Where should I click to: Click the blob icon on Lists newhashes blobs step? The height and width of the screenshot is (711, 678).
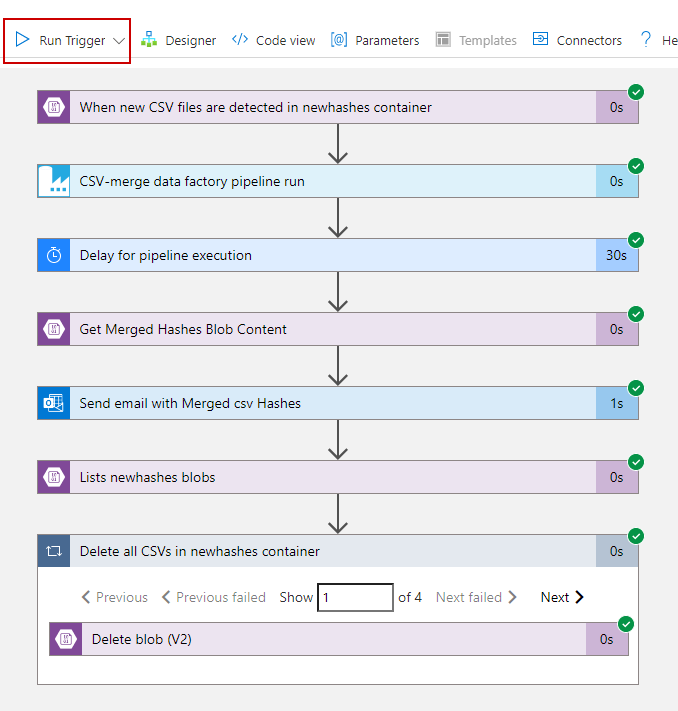click(x=54, y=477)
